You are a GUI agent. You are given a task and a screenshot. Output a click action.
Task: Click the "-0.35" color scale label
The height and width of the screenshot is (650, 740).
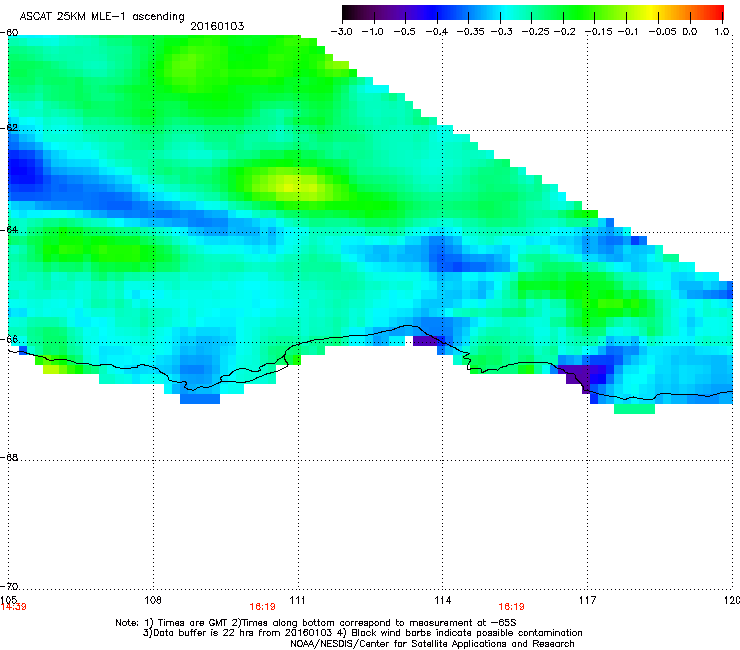(x=471, y=32)
